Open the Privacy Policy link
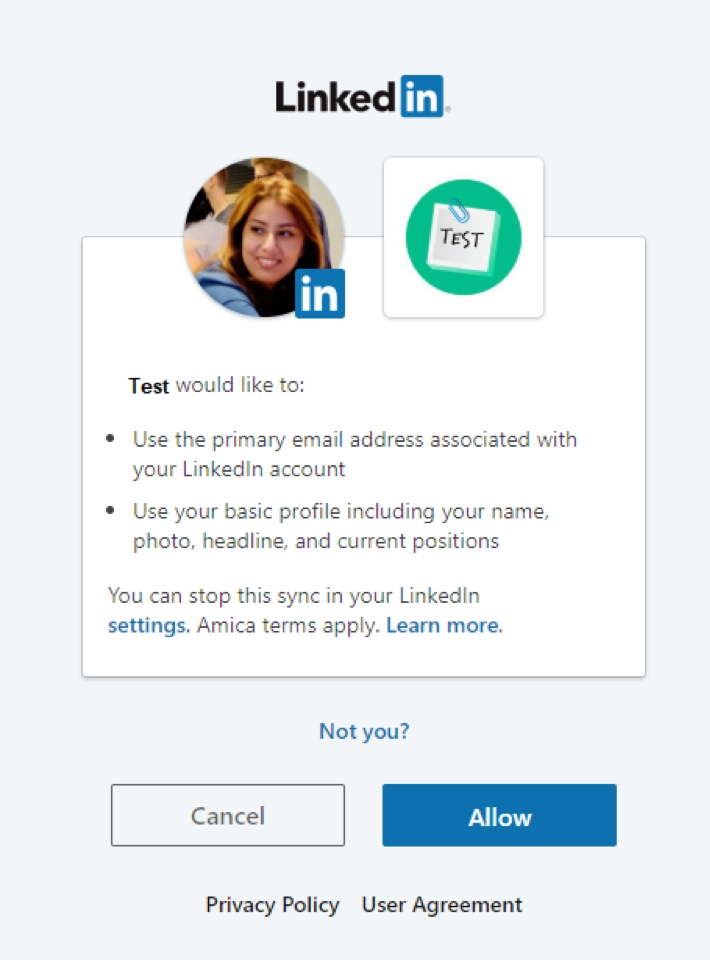 272,905
